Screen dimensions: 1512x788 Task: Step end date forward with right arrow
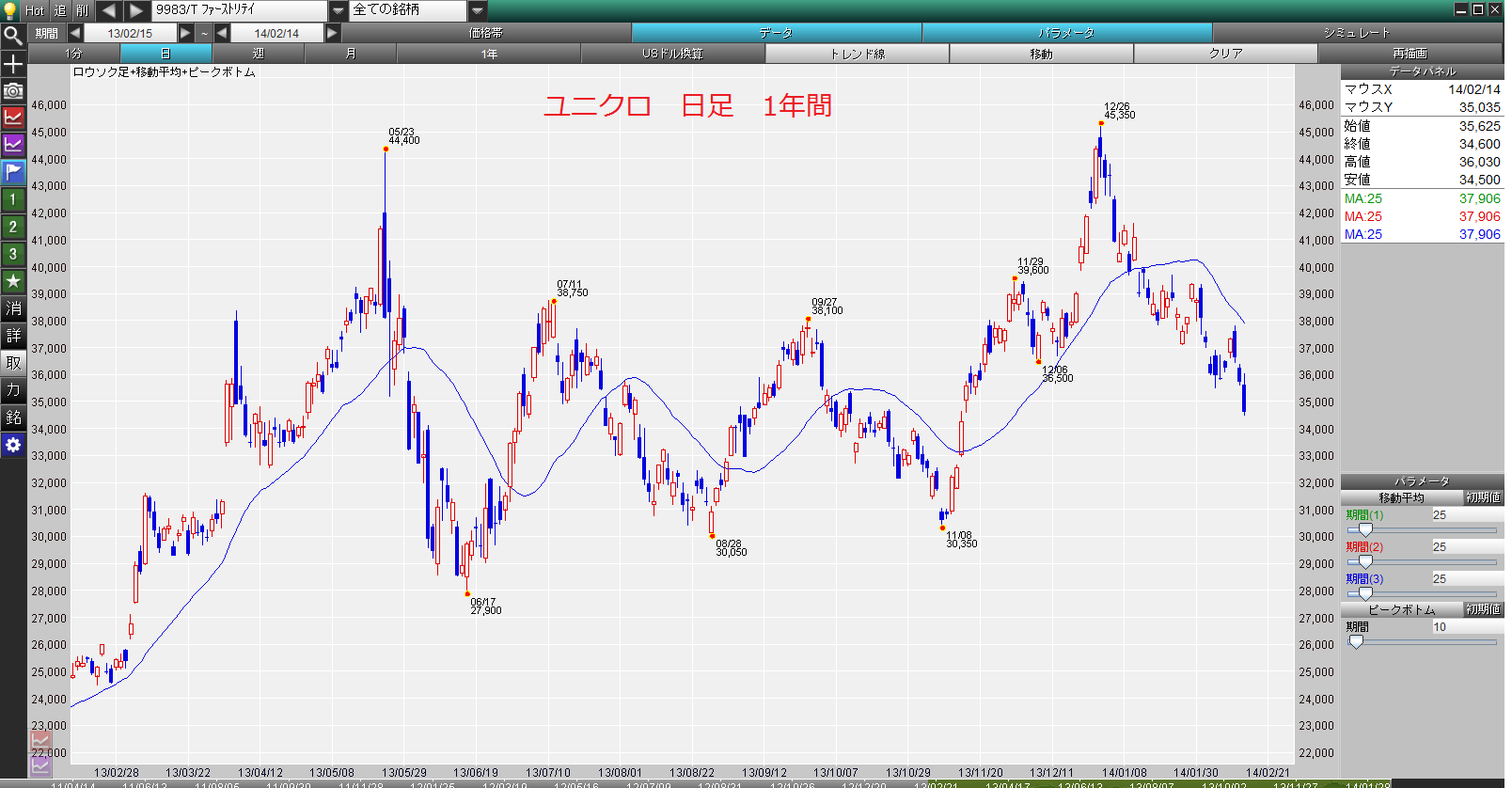pyautogui.click(x=333, y=33)
